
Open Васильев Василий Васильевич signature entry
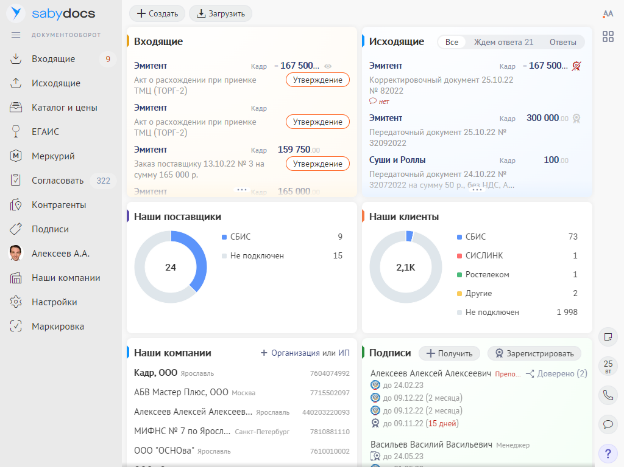click(x=431, y=445)
